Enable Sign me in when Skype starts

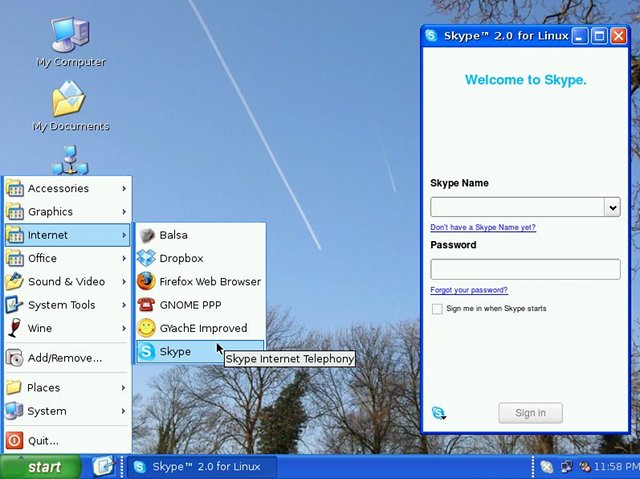tap(437, 309)
